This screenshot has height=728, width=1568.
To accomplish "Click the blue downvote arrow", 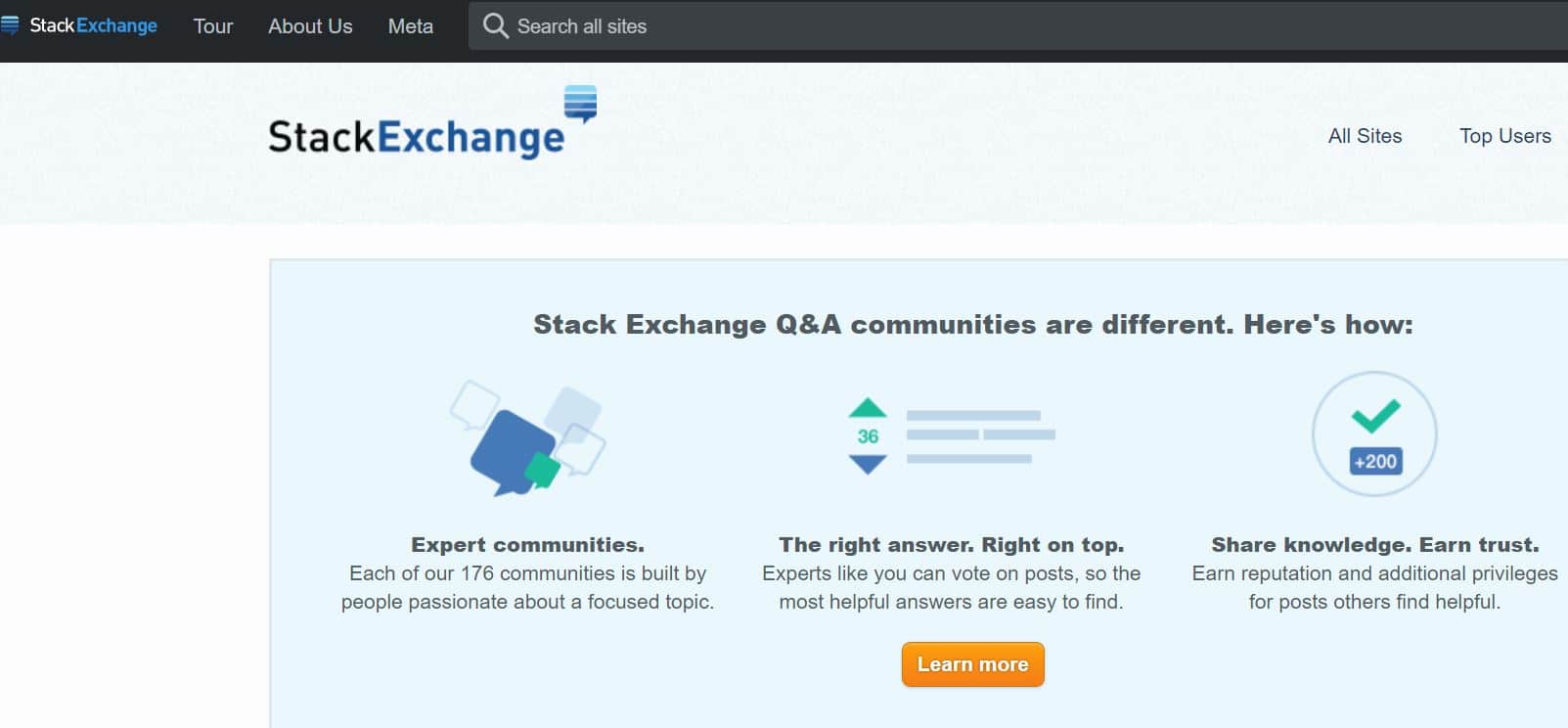I will (x=868, y=465).
